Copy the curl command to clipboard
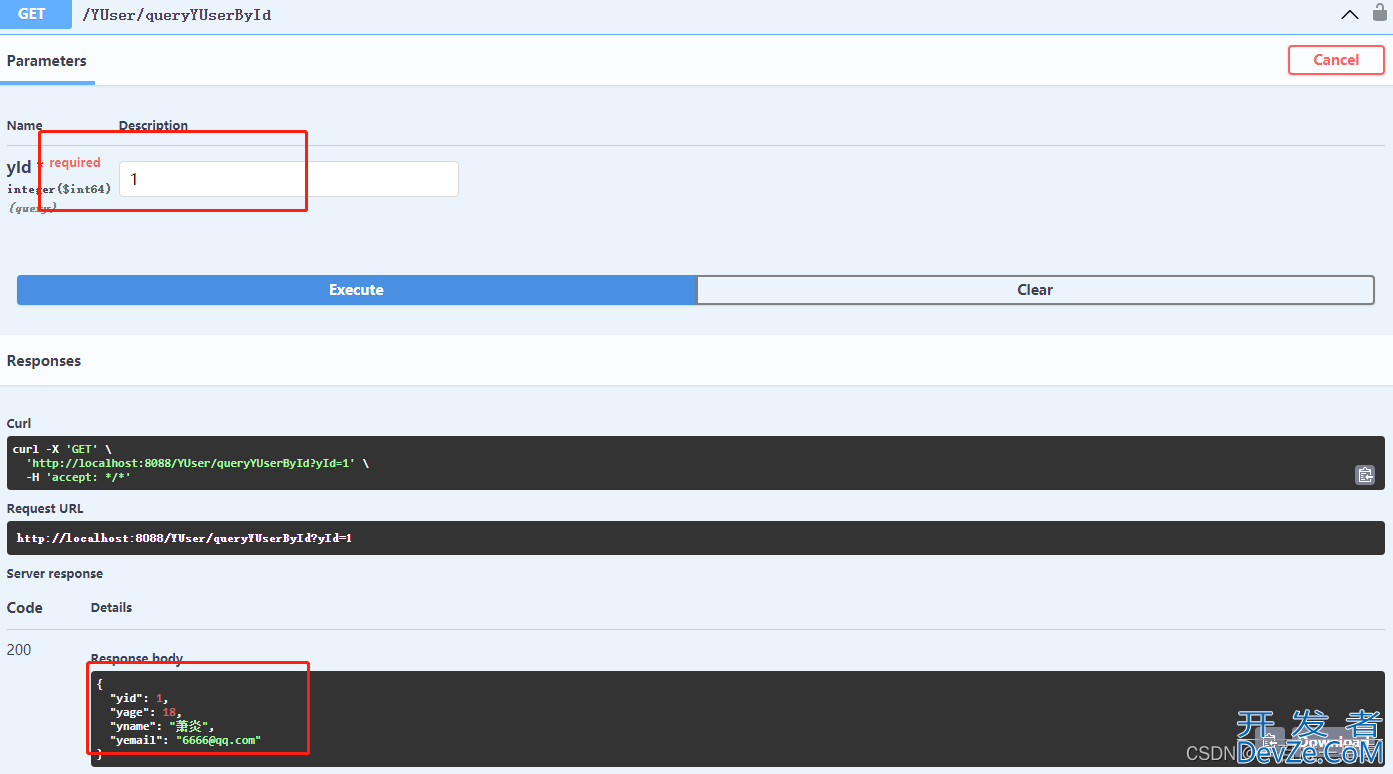The height and width of the screenshot is (774, 1393). (x=1365, y=475)
